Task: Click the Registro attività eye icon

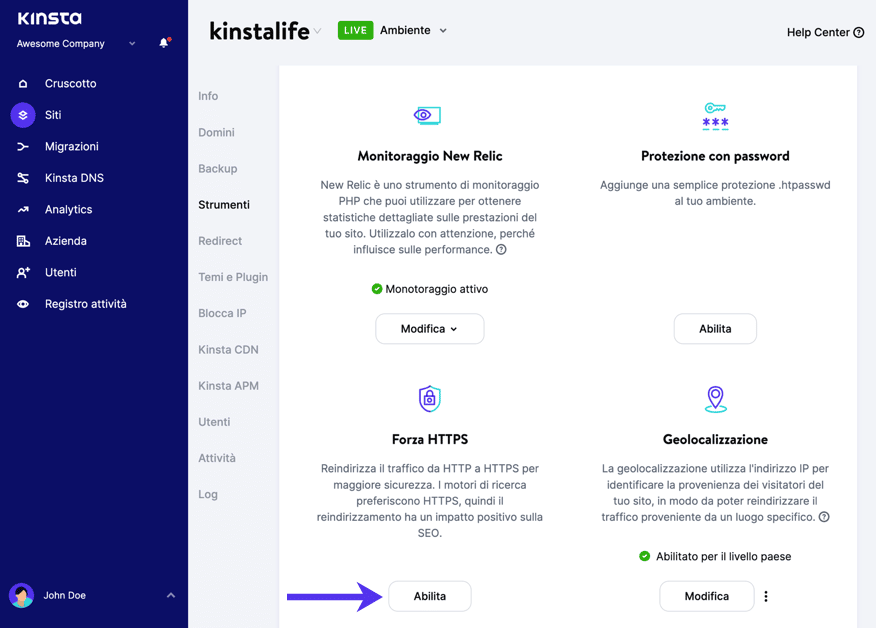Action: click(x=23, y=304)
